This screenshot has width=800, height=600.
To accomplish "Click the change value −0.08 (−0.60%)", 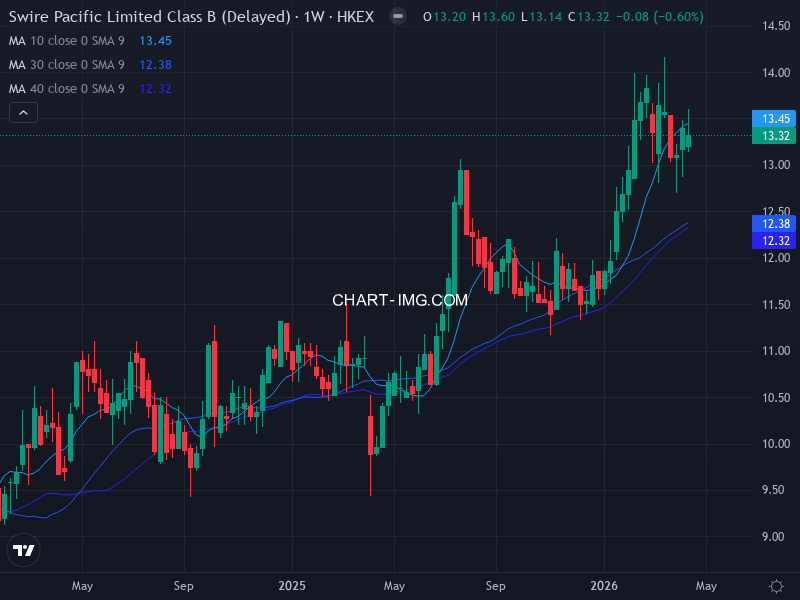I will 660,17.
